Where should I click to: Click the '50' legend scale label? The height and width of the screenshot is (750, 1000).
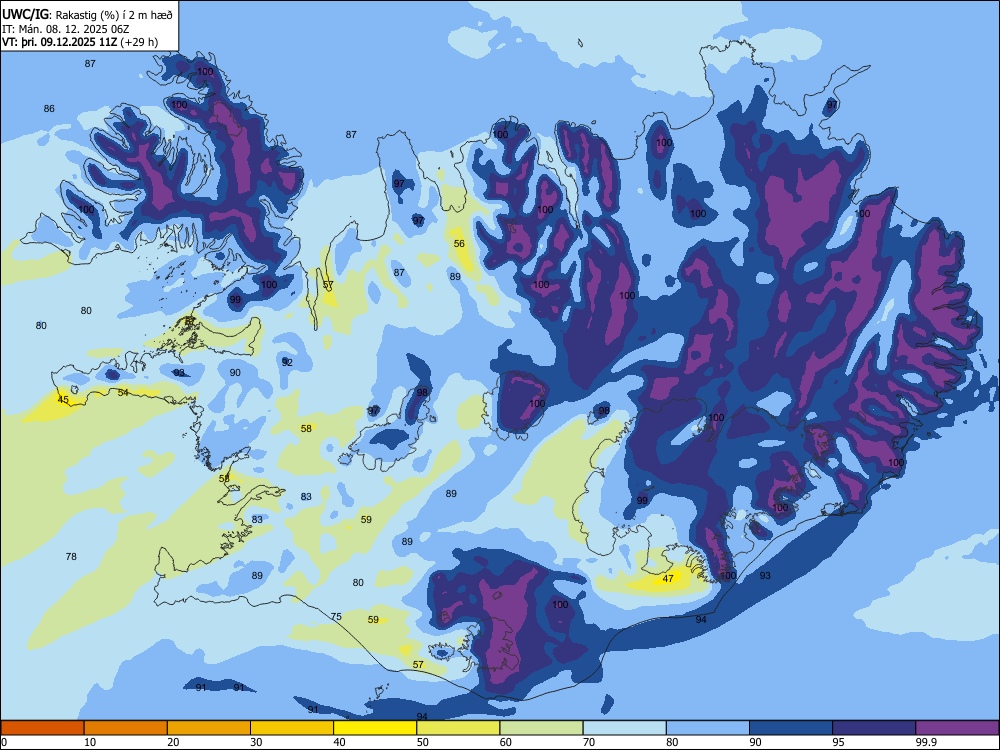click(423, 742)
